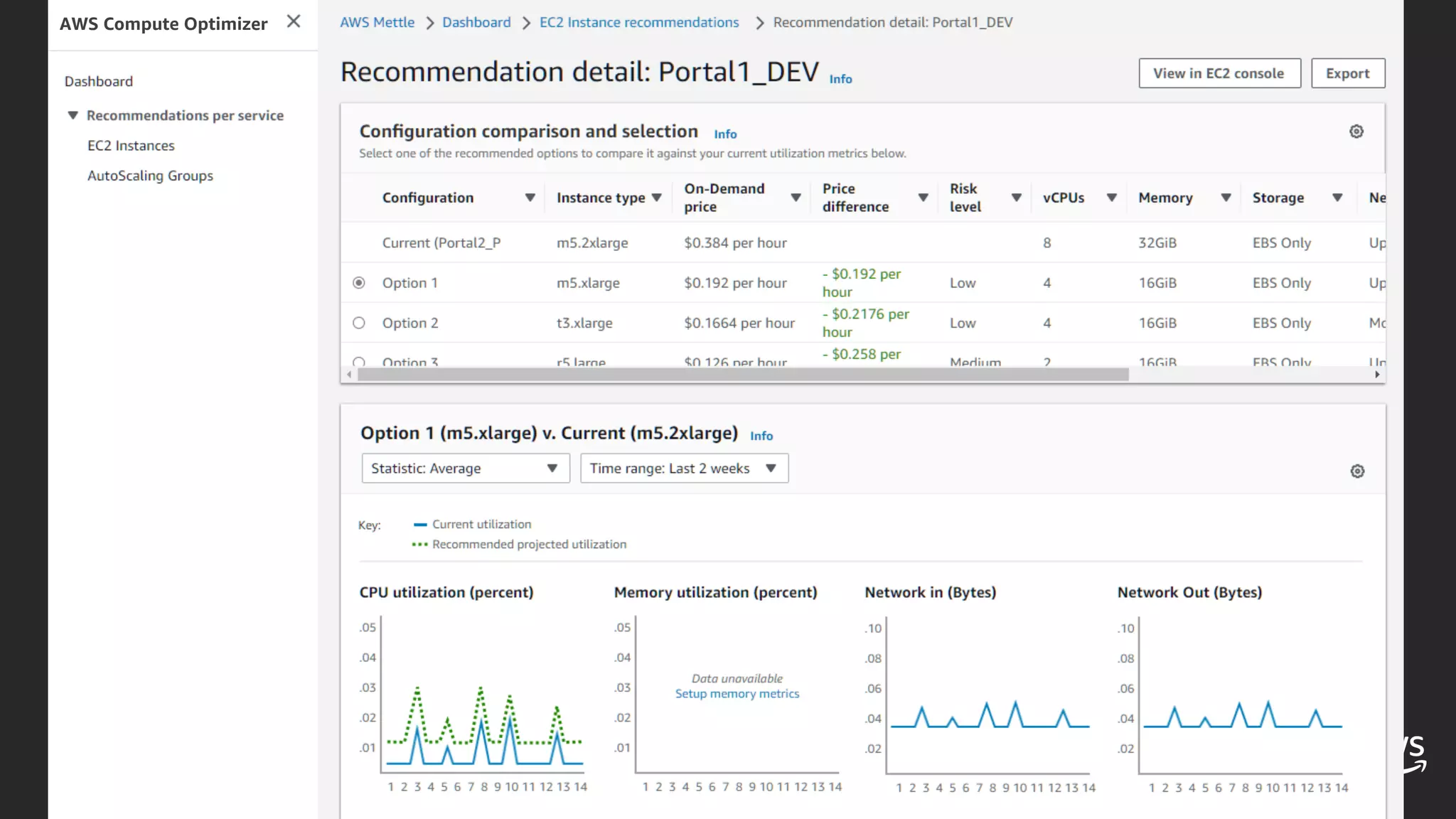Click the table scrollbar left arrow
Screen dimensions: 1456x819
pos(348,375)
